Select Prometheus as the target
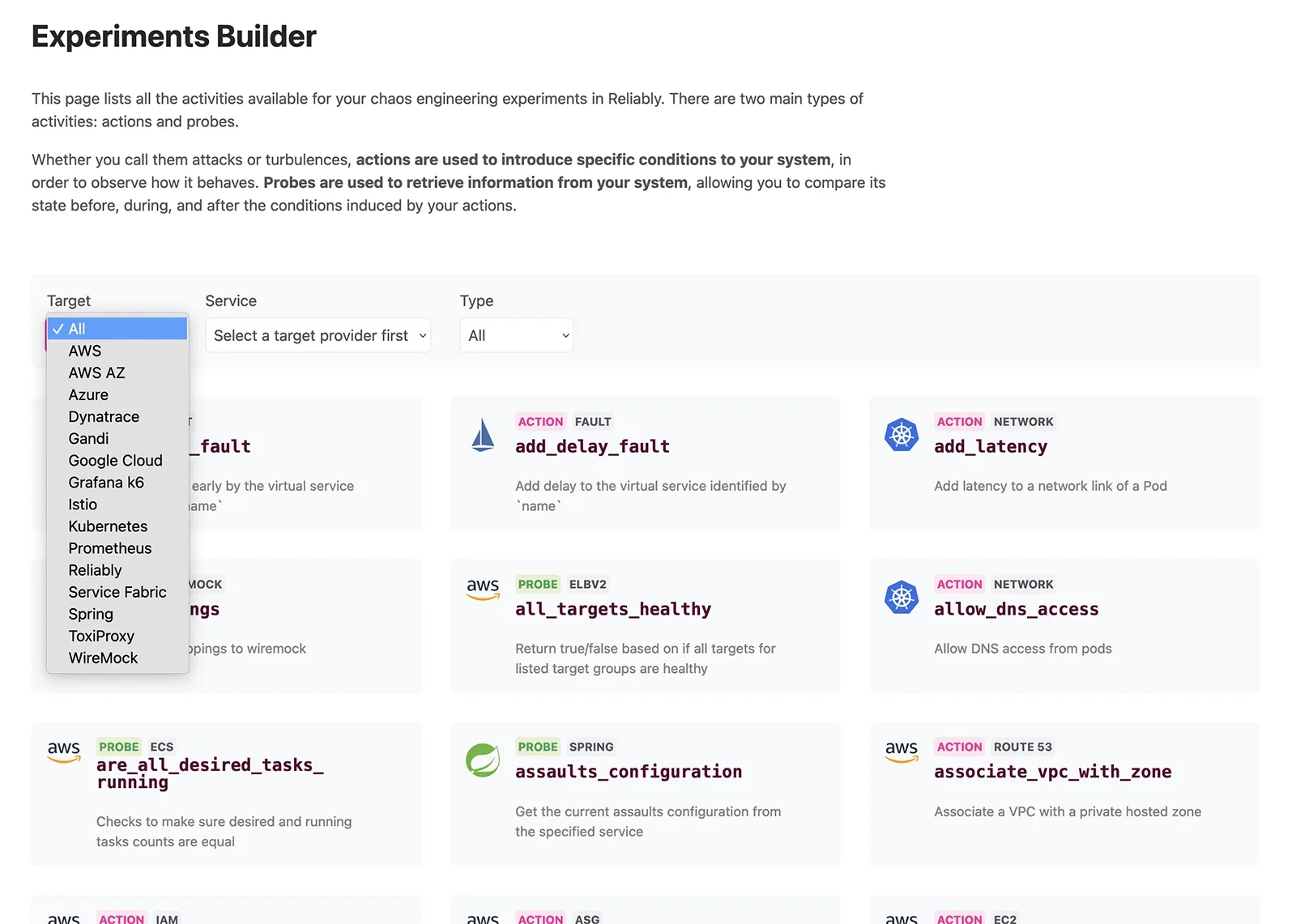 [117, 548]
